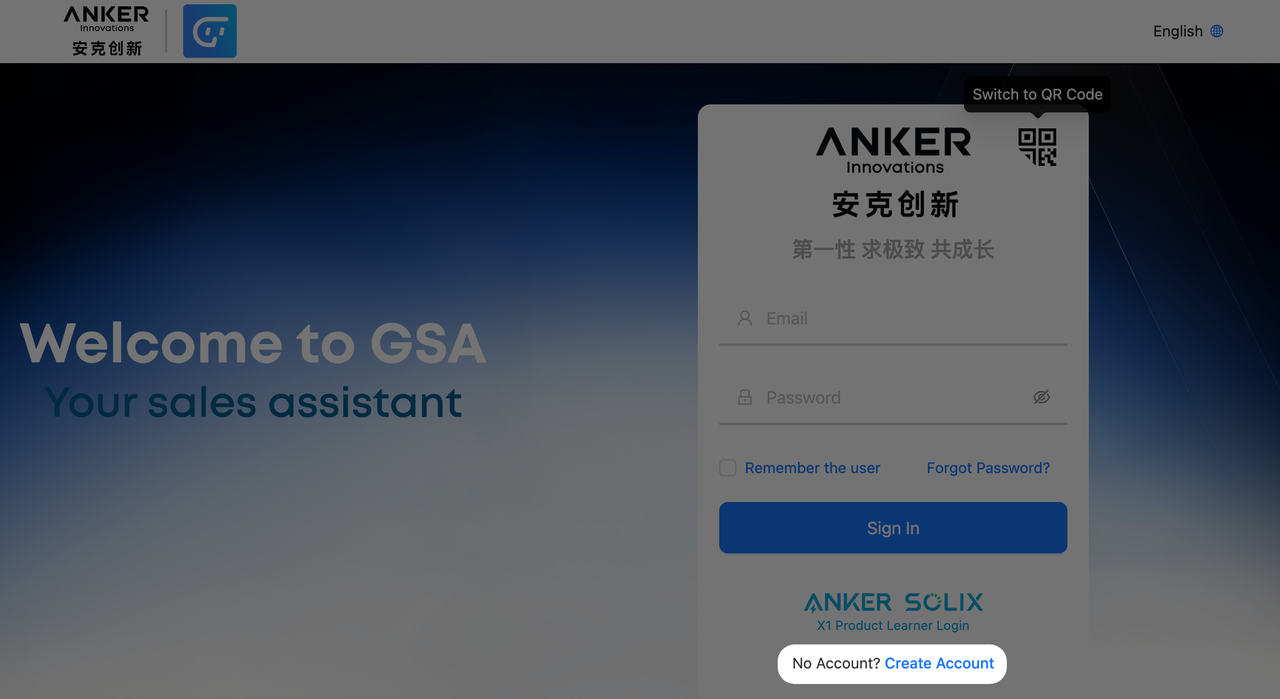Click the Anker SOLIX logo
1280x699 pixels.
(893, 602)
